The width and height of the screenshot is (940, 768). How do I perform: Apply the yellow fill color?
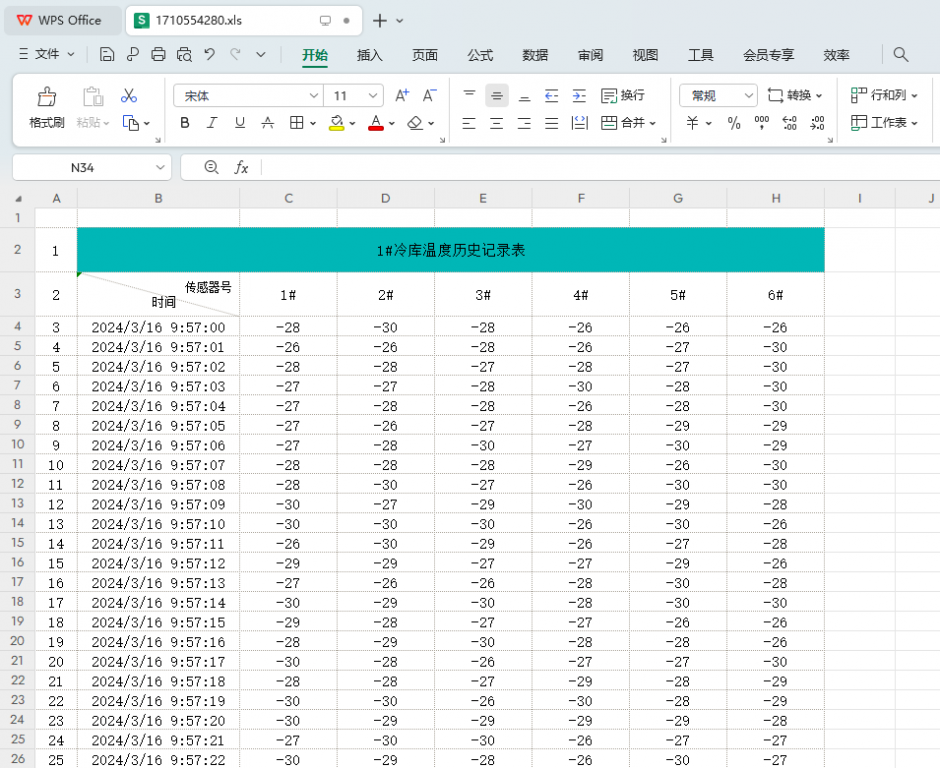[337, 123]
